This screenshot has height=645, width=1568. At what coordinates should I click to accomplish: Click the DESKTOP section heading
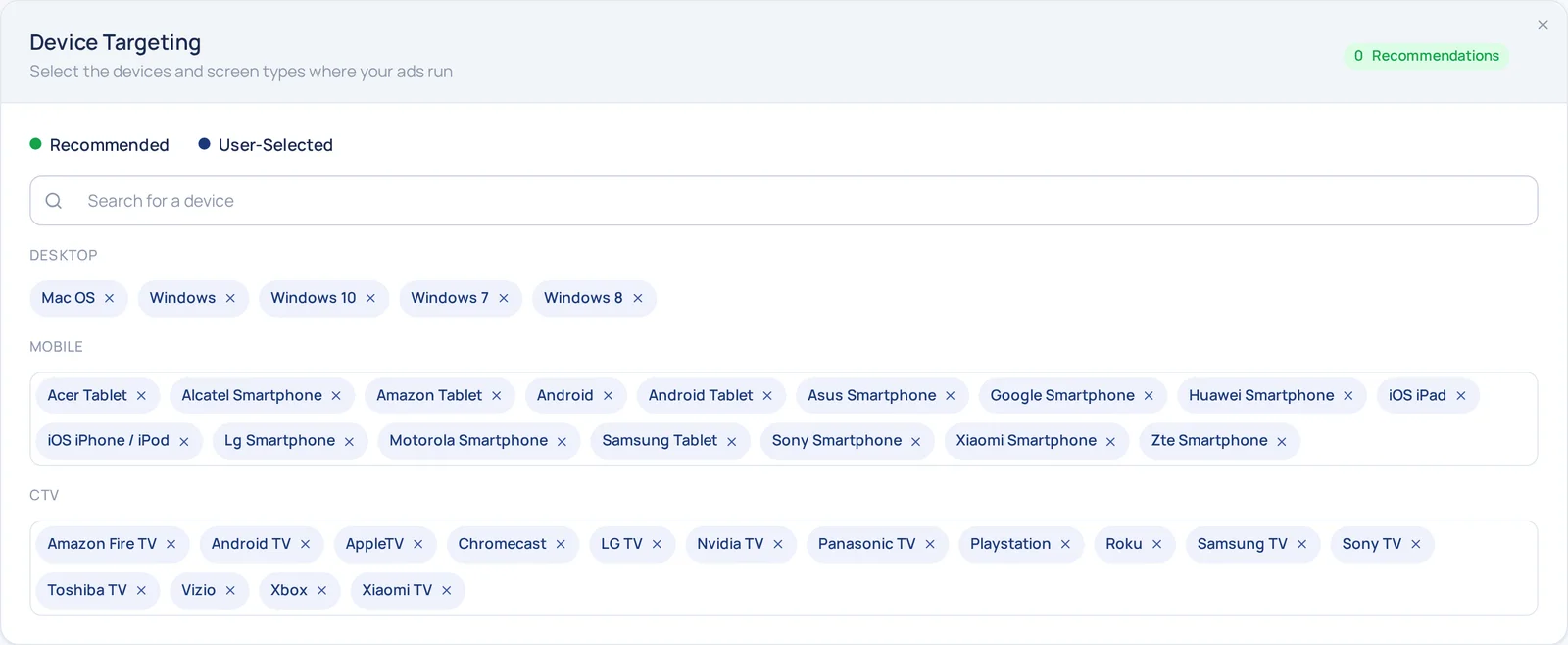pos(64,255)
